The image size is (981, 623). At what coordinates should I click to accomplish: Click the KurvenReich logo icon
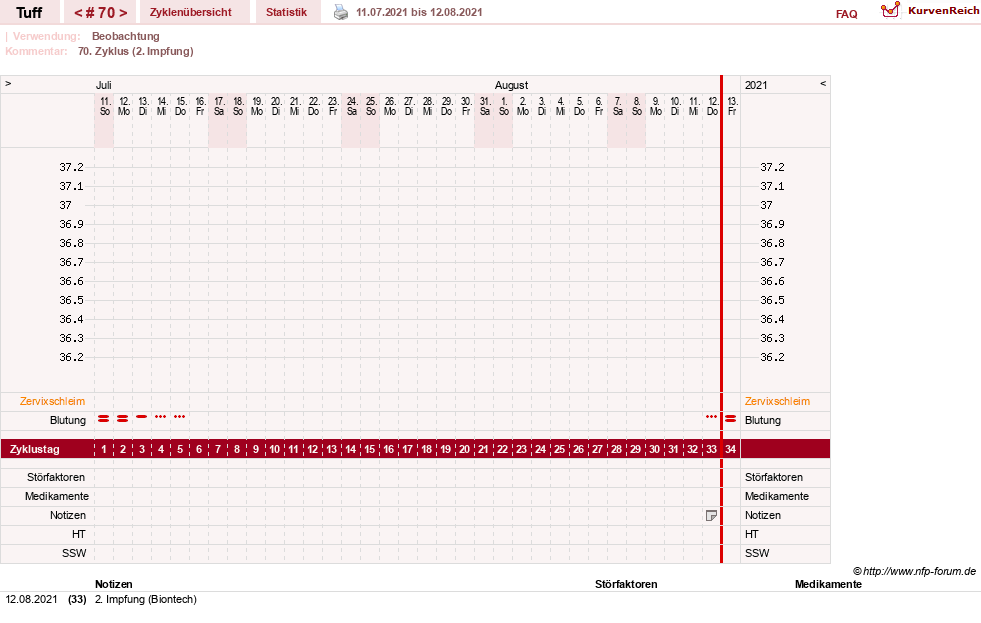pyautogui.click(x=890, y=10)
